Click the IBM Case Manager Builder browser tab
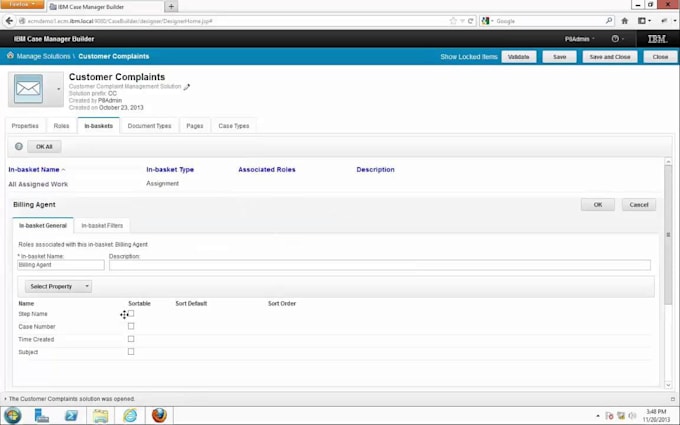 105,7
